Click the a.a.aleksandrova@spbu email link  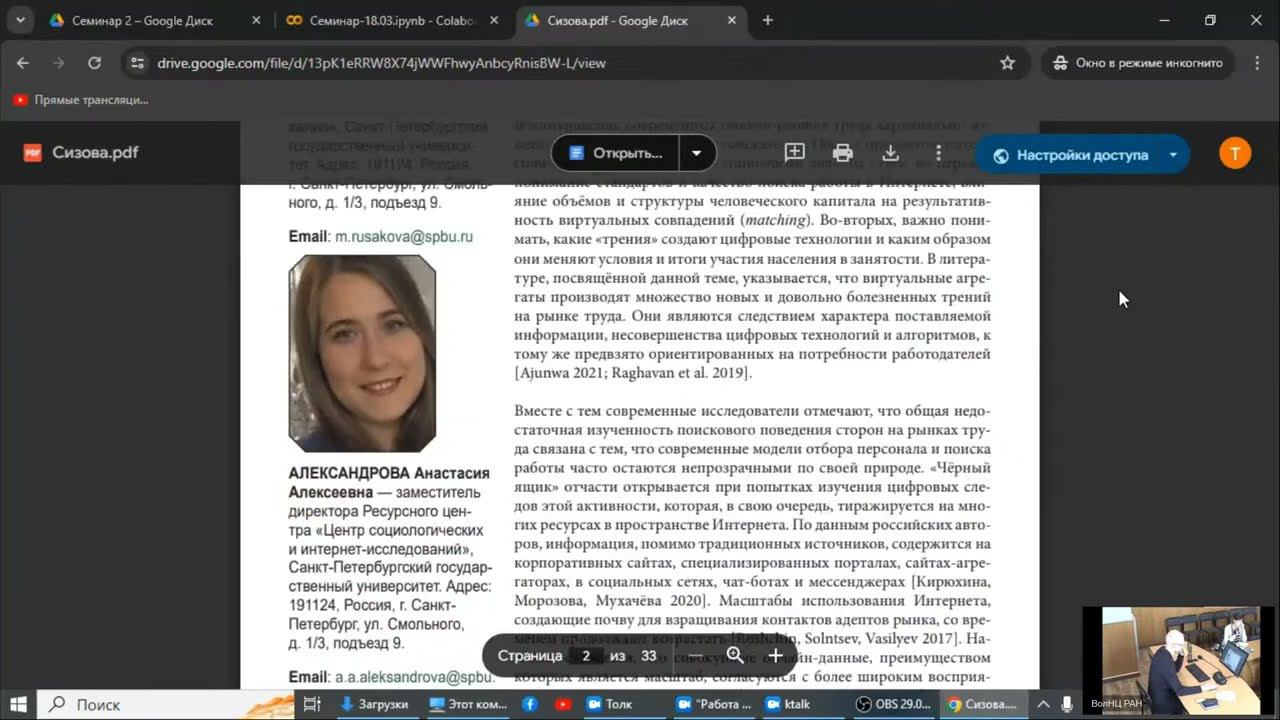pos(415,677)
